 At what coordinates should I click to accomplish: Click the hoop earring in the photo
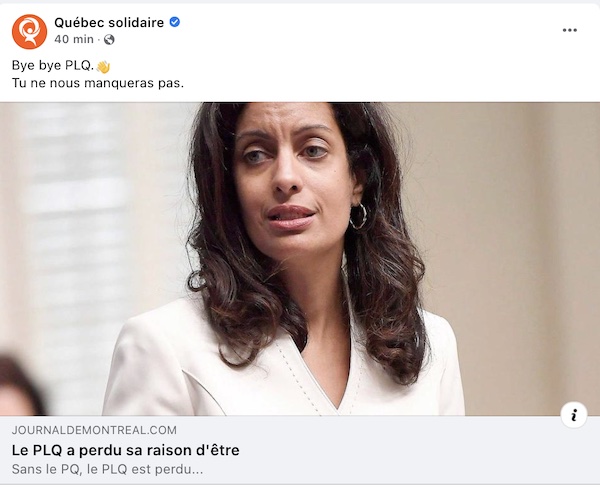coord(358,217)
